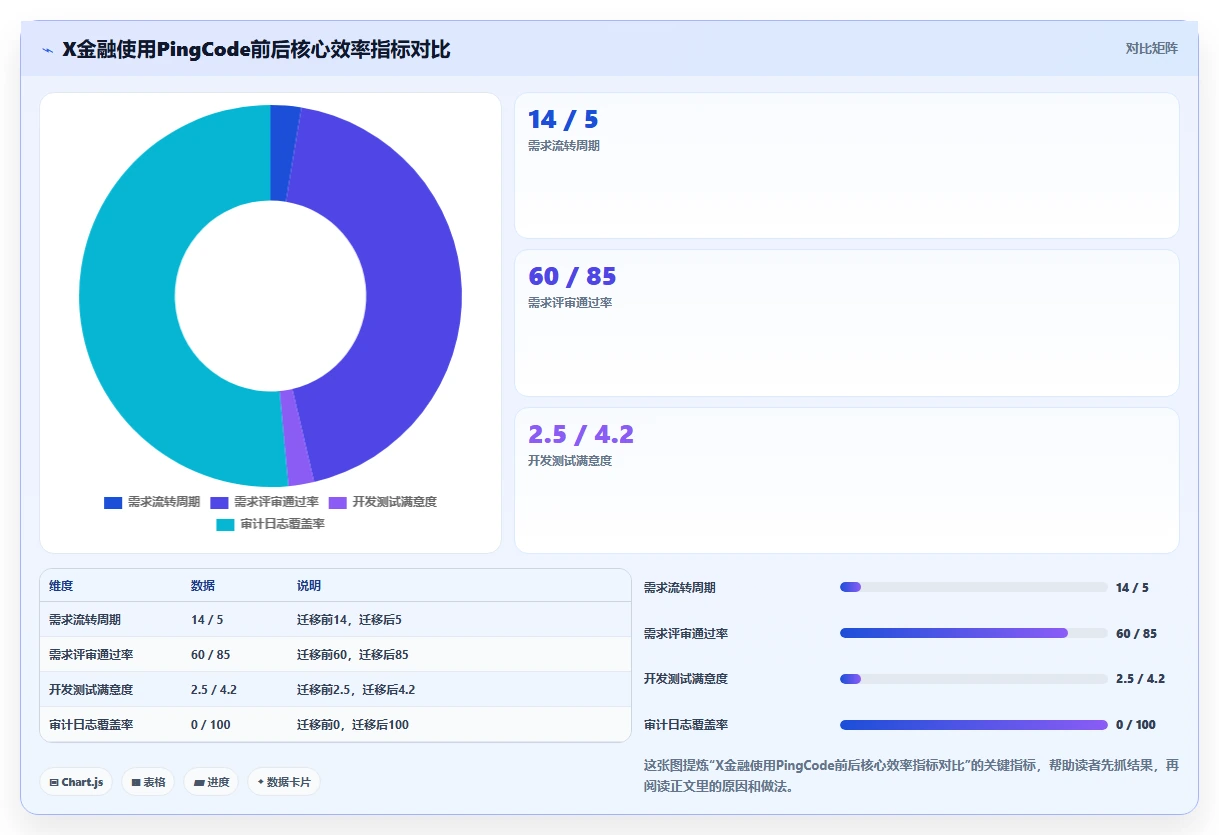
Task: Click the 对比矩阵 label in the header
Action: (1152, 48)
